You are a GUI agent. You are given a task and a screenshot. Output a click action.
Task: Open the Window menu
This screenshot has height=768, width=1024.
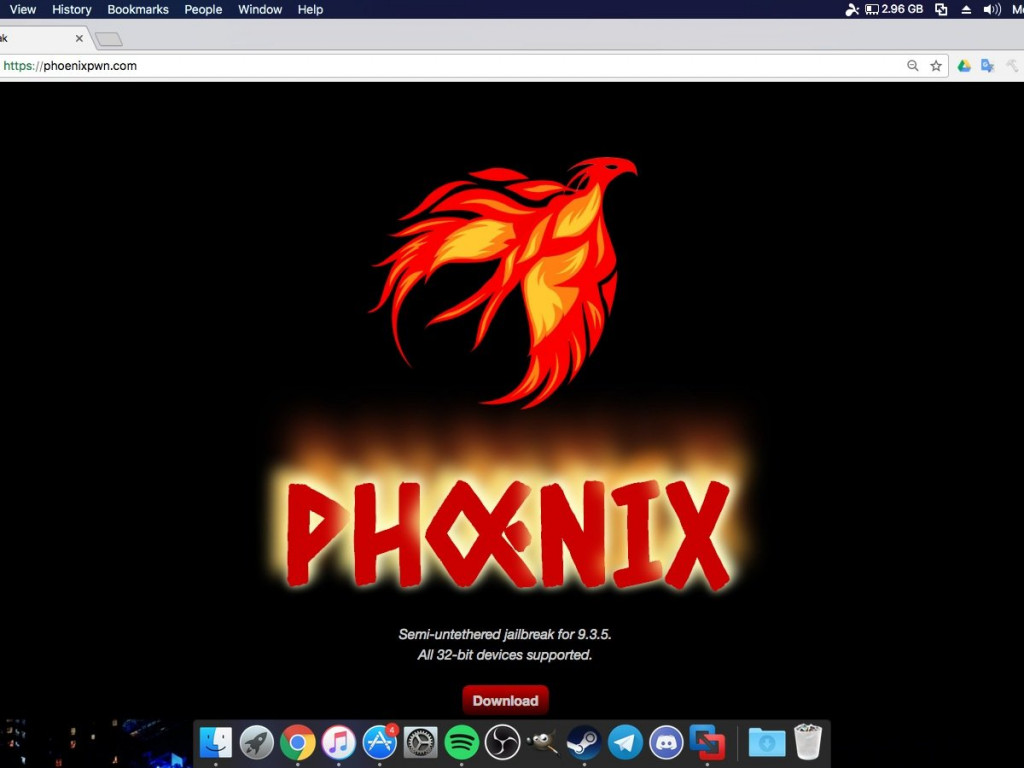[x=260, y=10]
